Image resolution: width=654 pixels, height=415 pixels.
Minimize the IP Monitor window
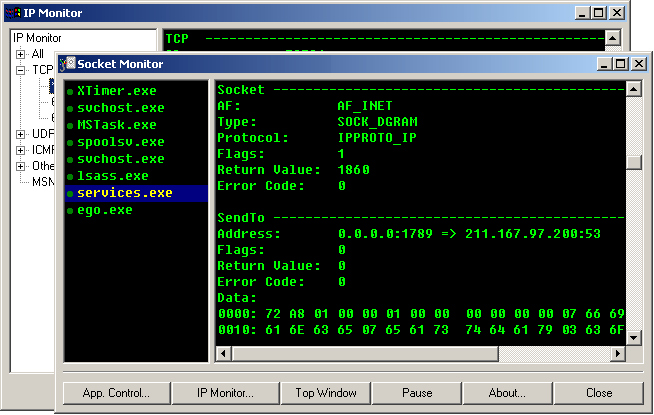pos(582,13)
